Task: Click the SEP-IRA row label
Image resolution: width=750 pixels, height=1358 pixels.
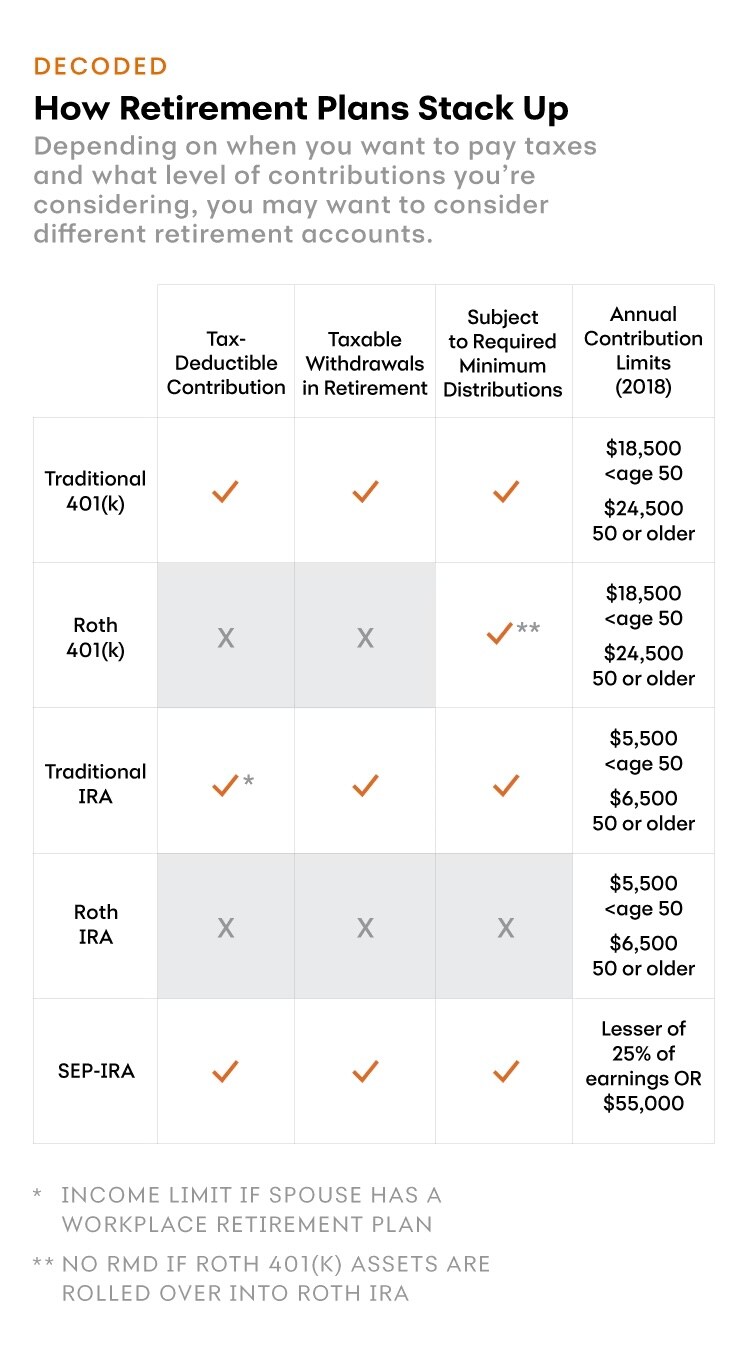Action: tap(96, 1071)
